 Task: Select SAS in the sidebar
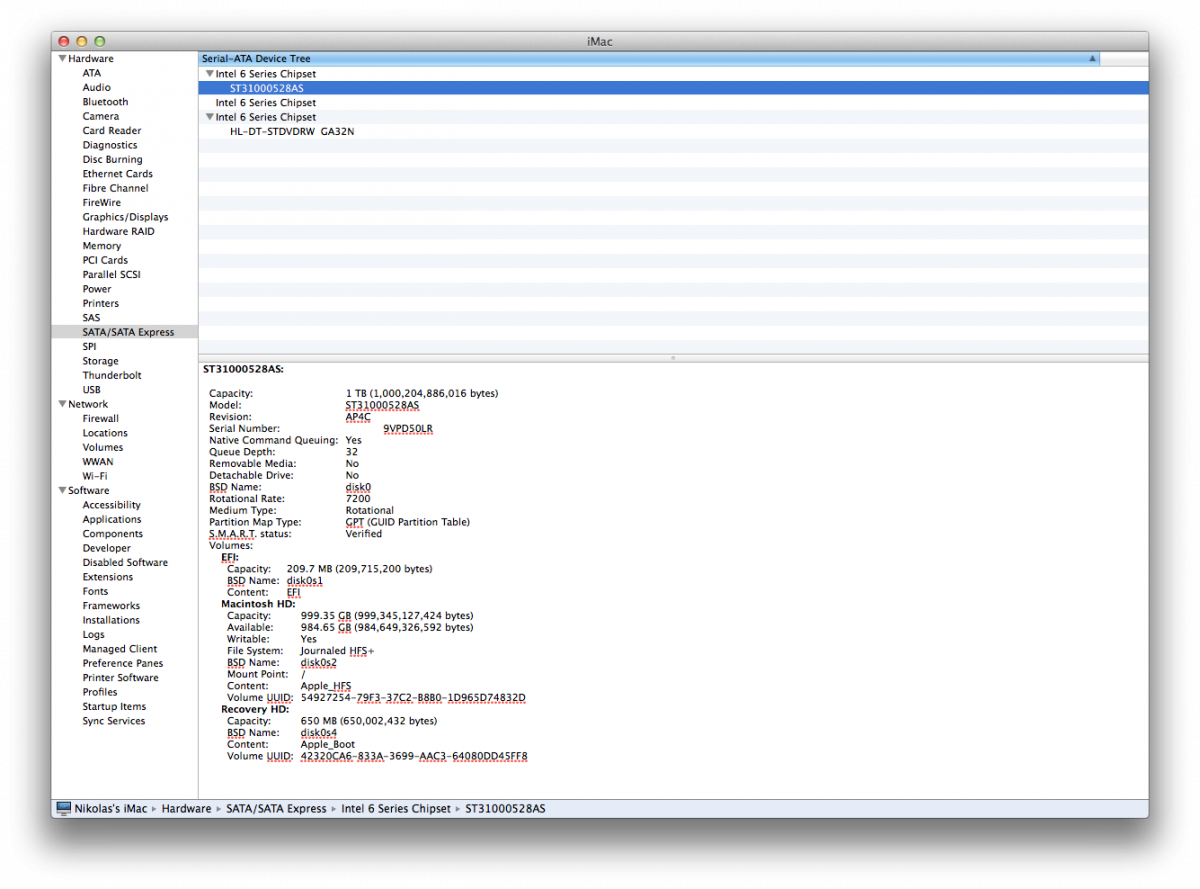(x=91, y=318)
